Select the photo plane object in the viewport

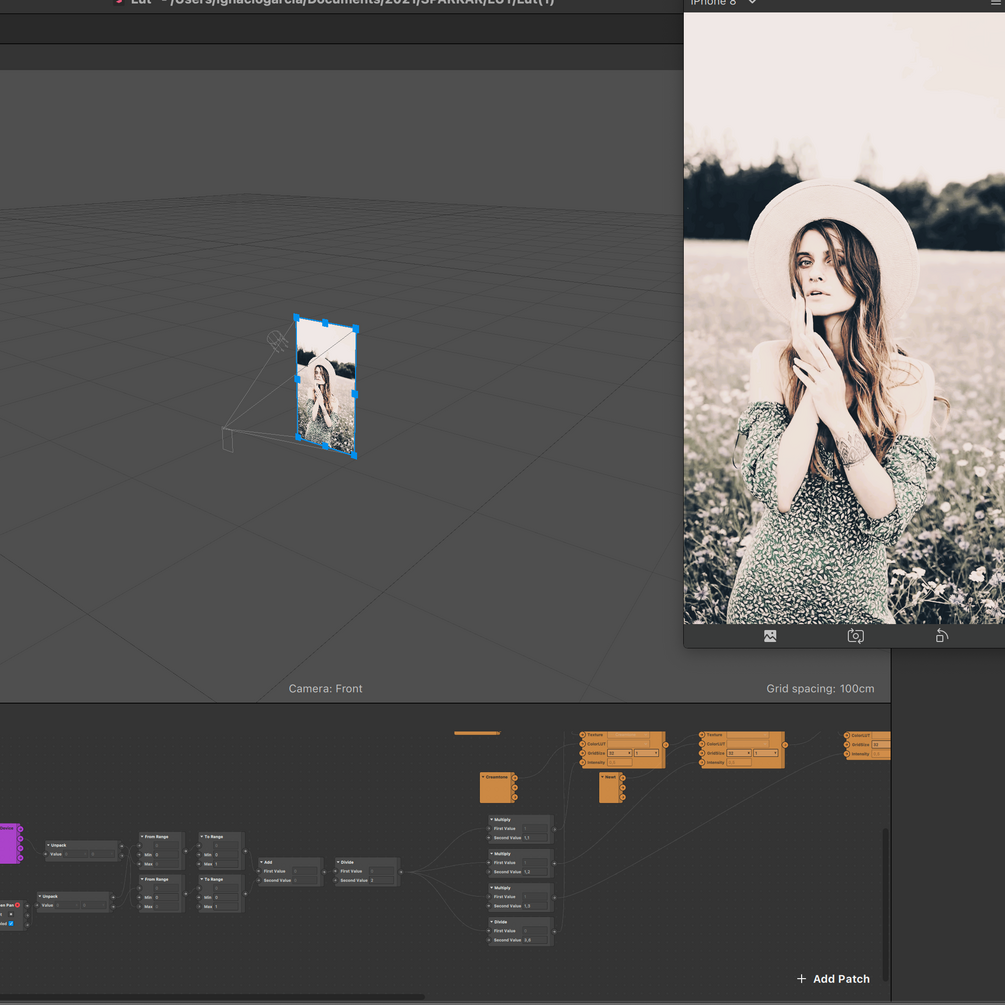click(326, 386)
